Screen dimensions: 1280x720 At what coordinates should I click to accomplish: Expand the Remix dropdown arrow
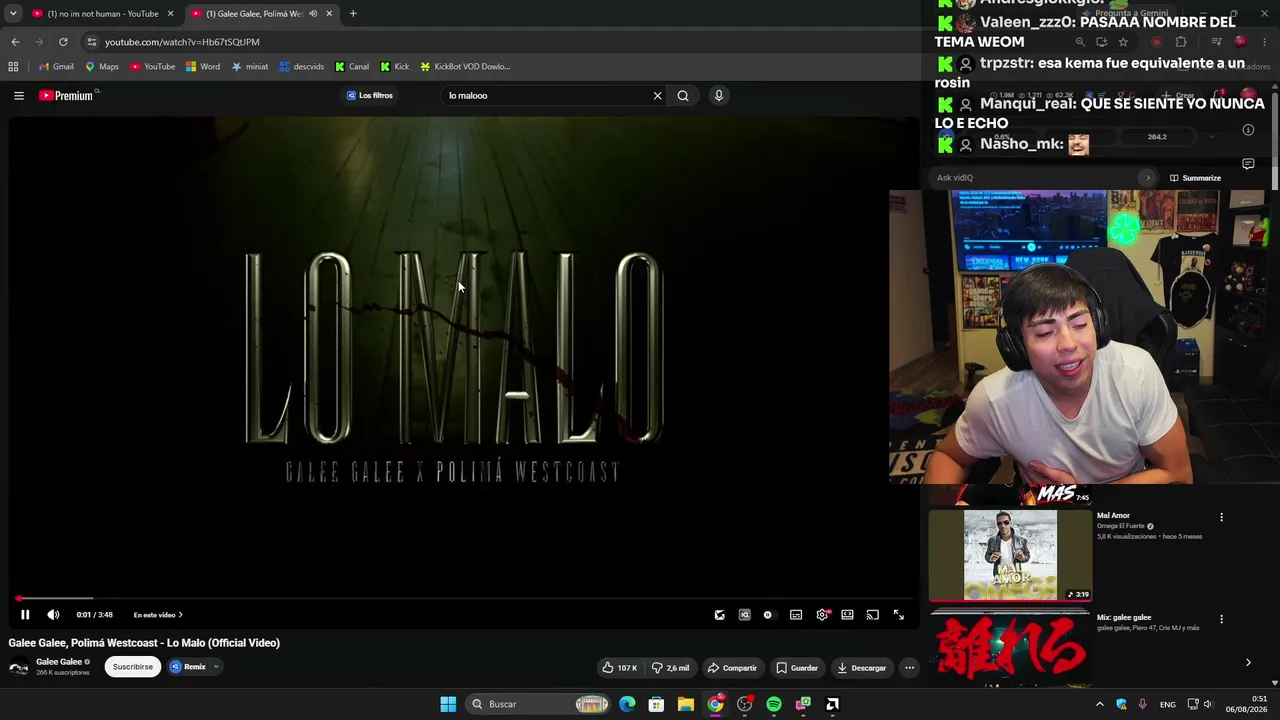tap(216, 667)
